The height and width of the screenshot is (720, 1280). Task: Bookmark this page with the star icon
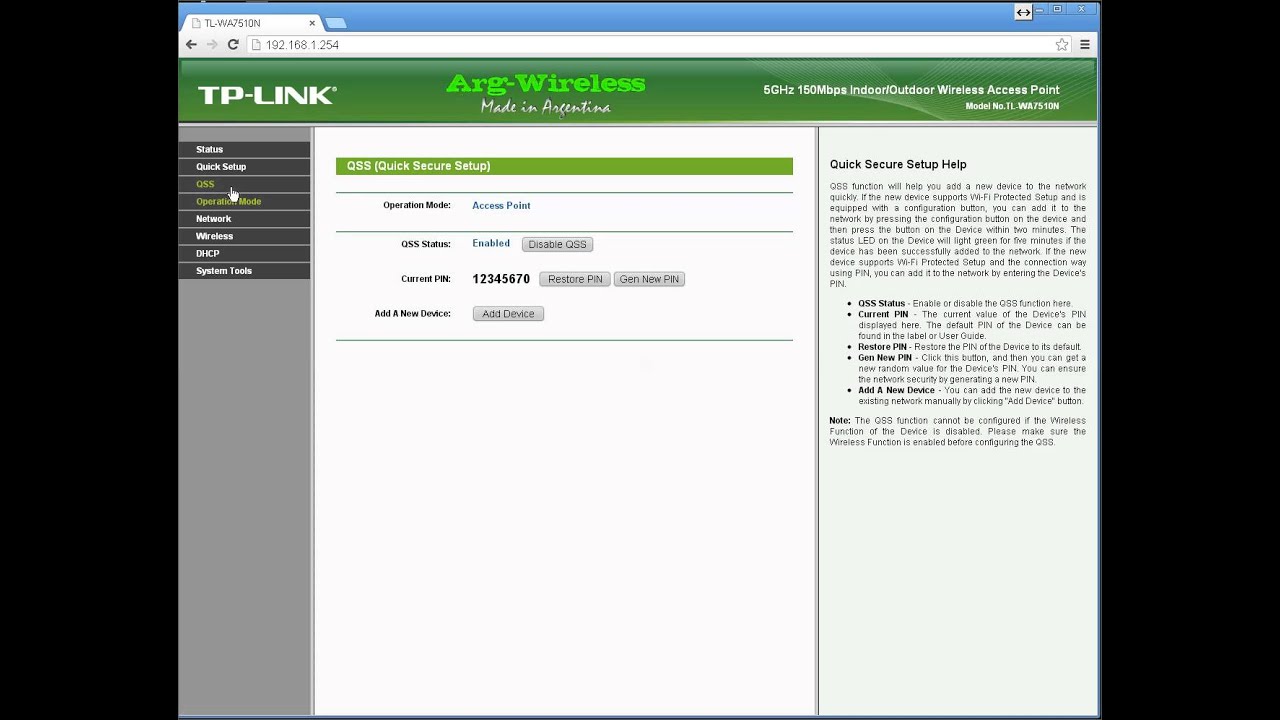pos(1062,45)
